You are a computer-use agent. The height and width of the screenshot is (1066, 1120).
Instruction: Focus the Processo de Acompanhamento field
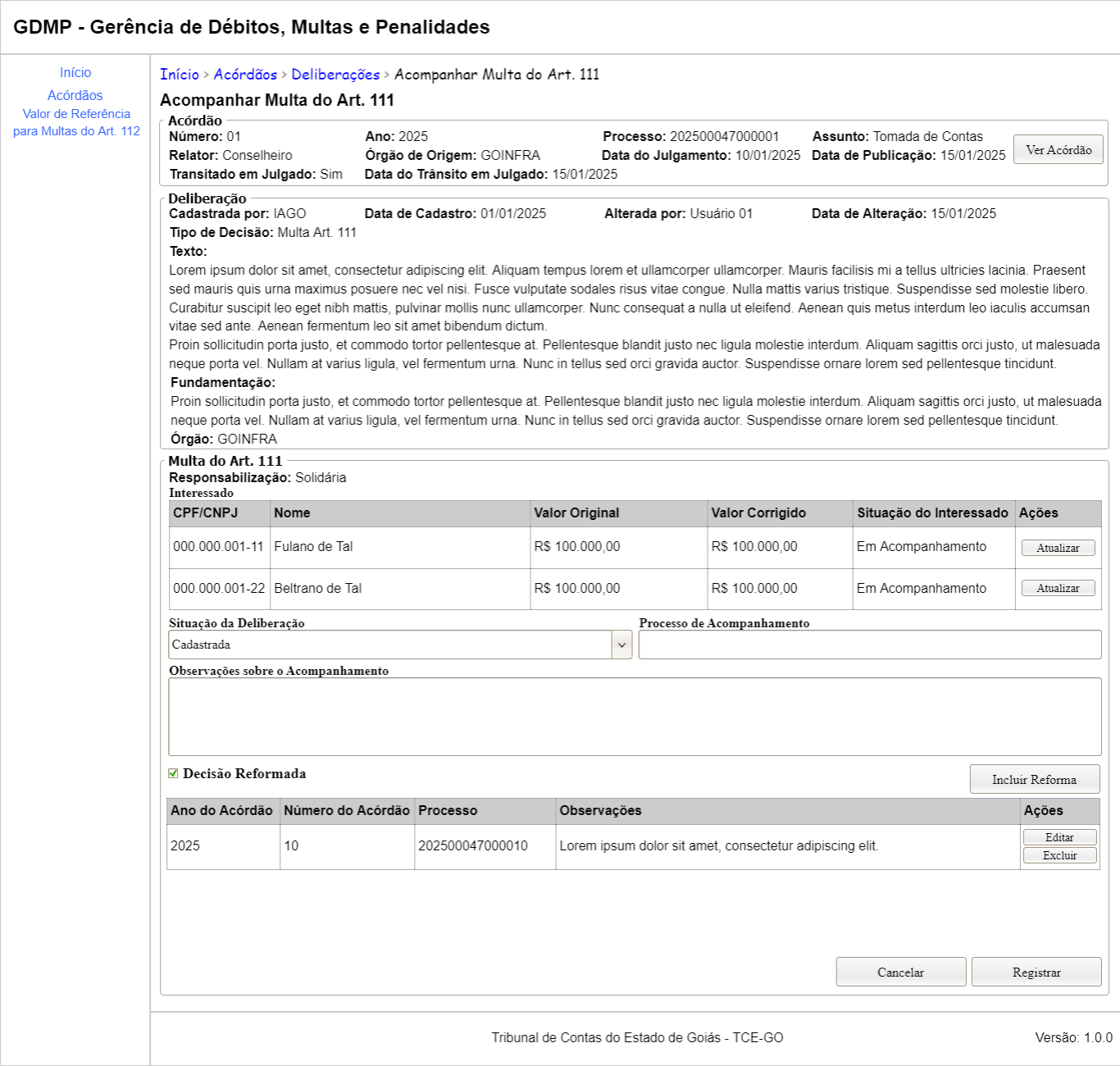coord(869,645)
